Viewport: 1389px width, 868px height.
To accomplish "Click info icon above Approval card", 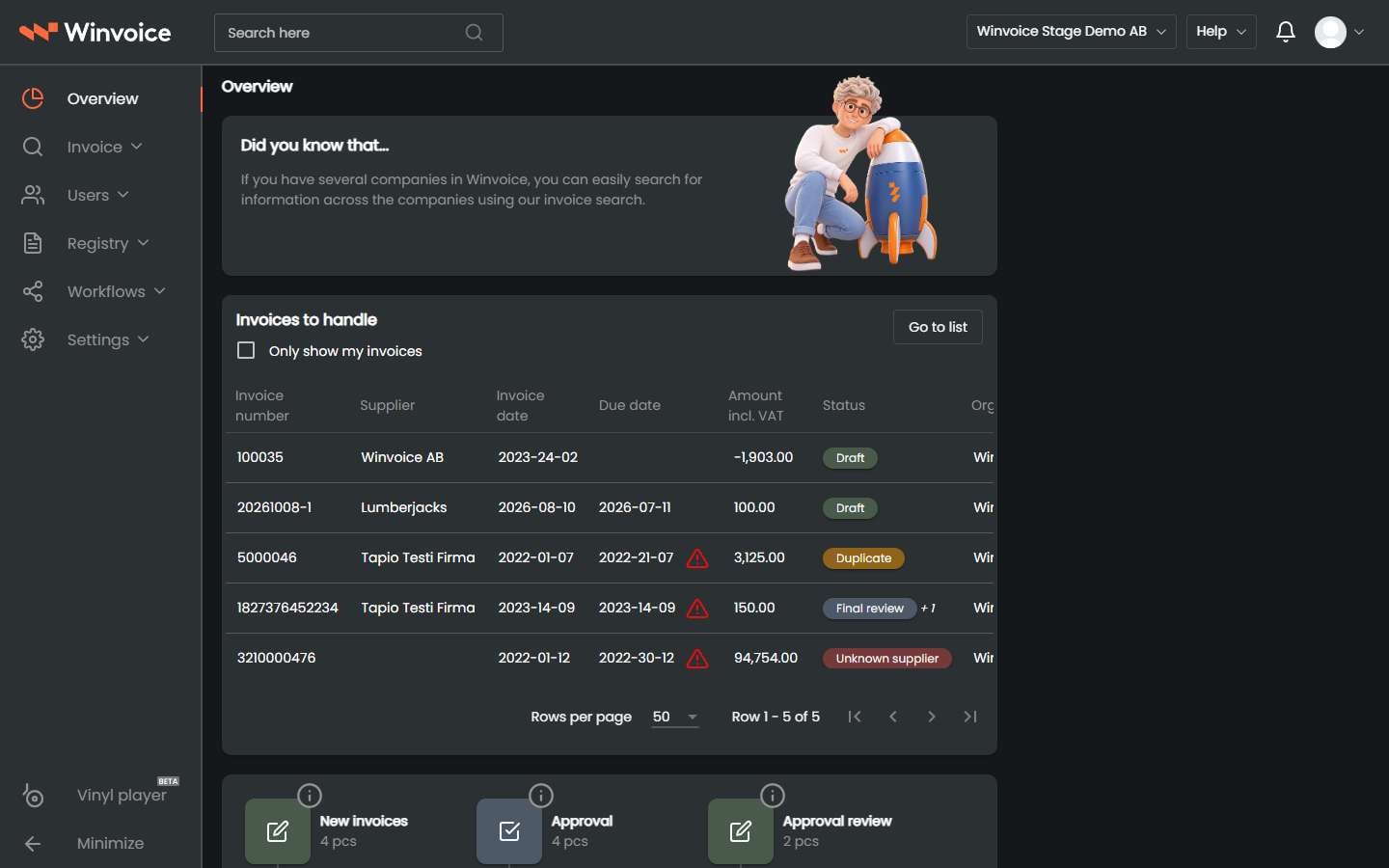I will (x=541, y=796).
